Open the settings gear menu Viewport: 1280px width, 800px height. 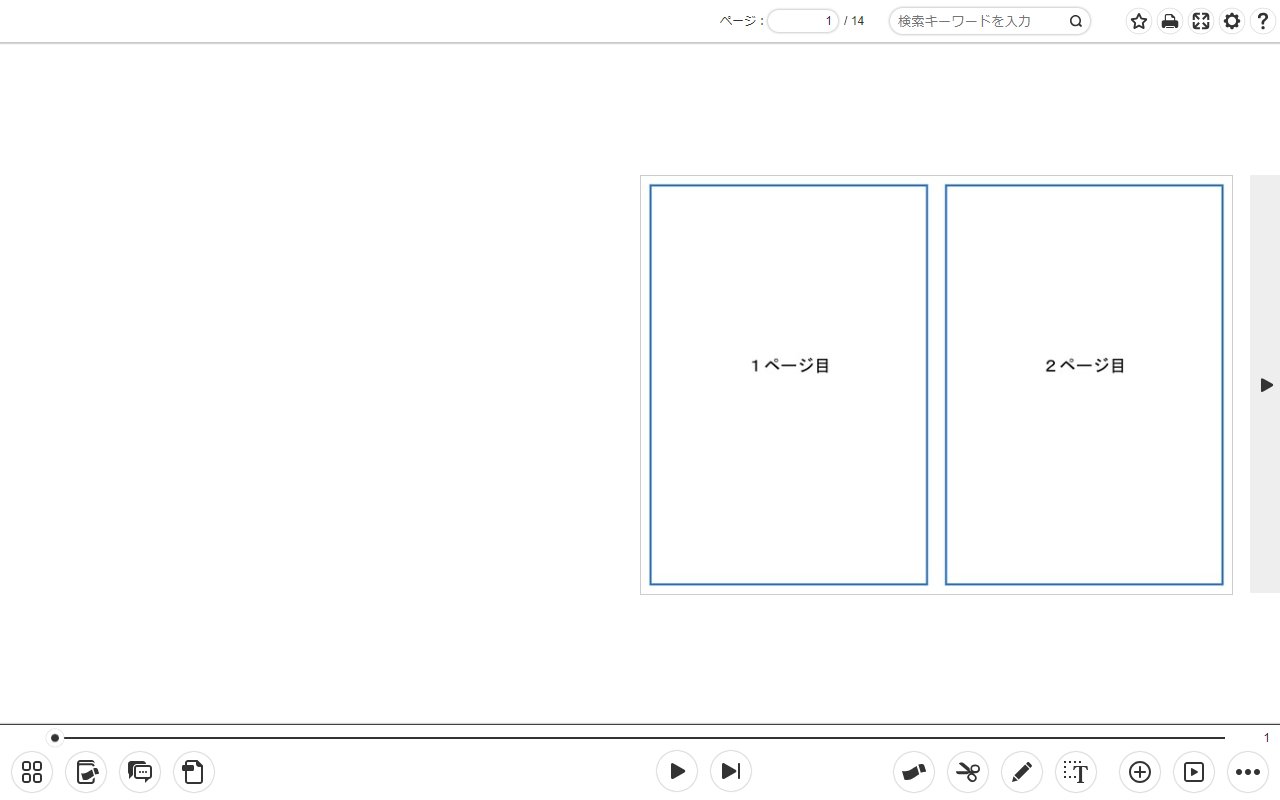point(1232,21)
